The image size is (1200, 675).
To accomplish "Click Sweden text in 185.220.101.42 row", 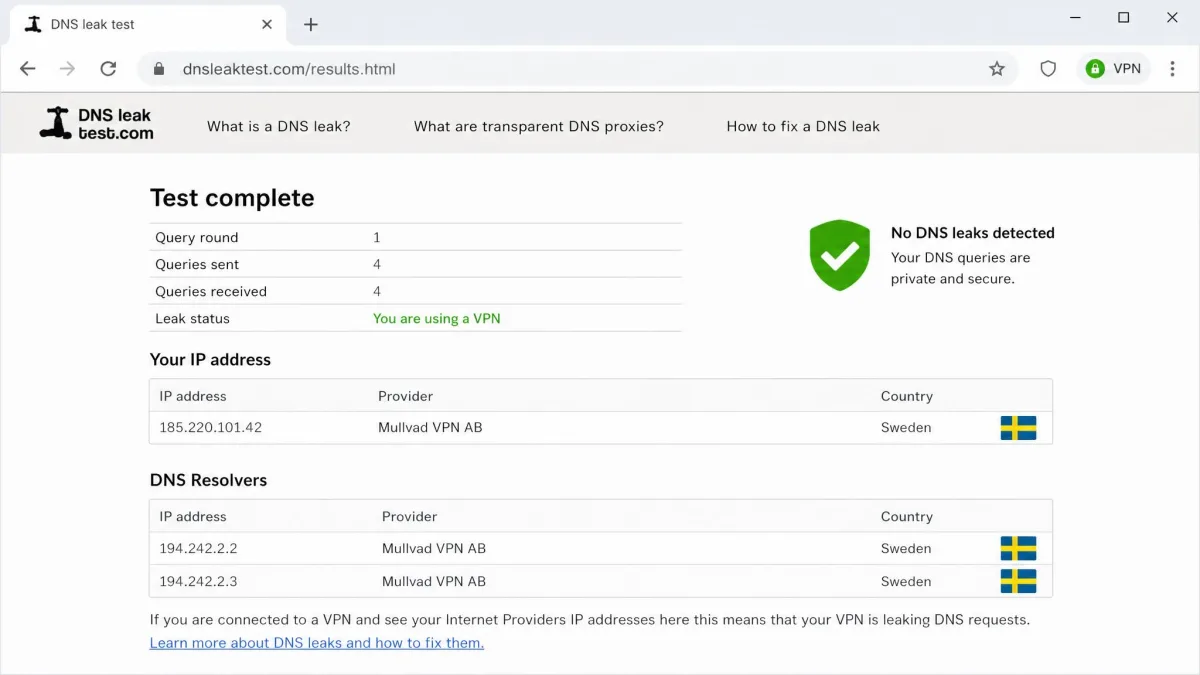I will [x=906, y=428].
